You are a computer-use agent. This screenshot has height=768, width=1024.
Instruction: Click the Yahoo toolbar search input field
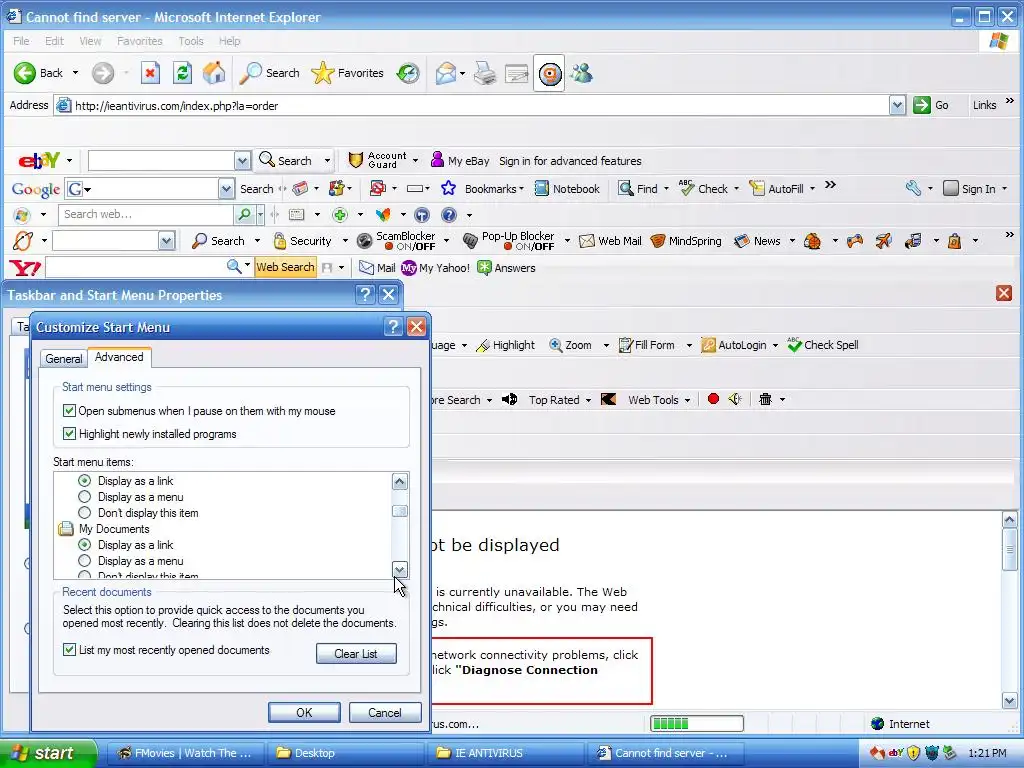[x=135, y=267]
